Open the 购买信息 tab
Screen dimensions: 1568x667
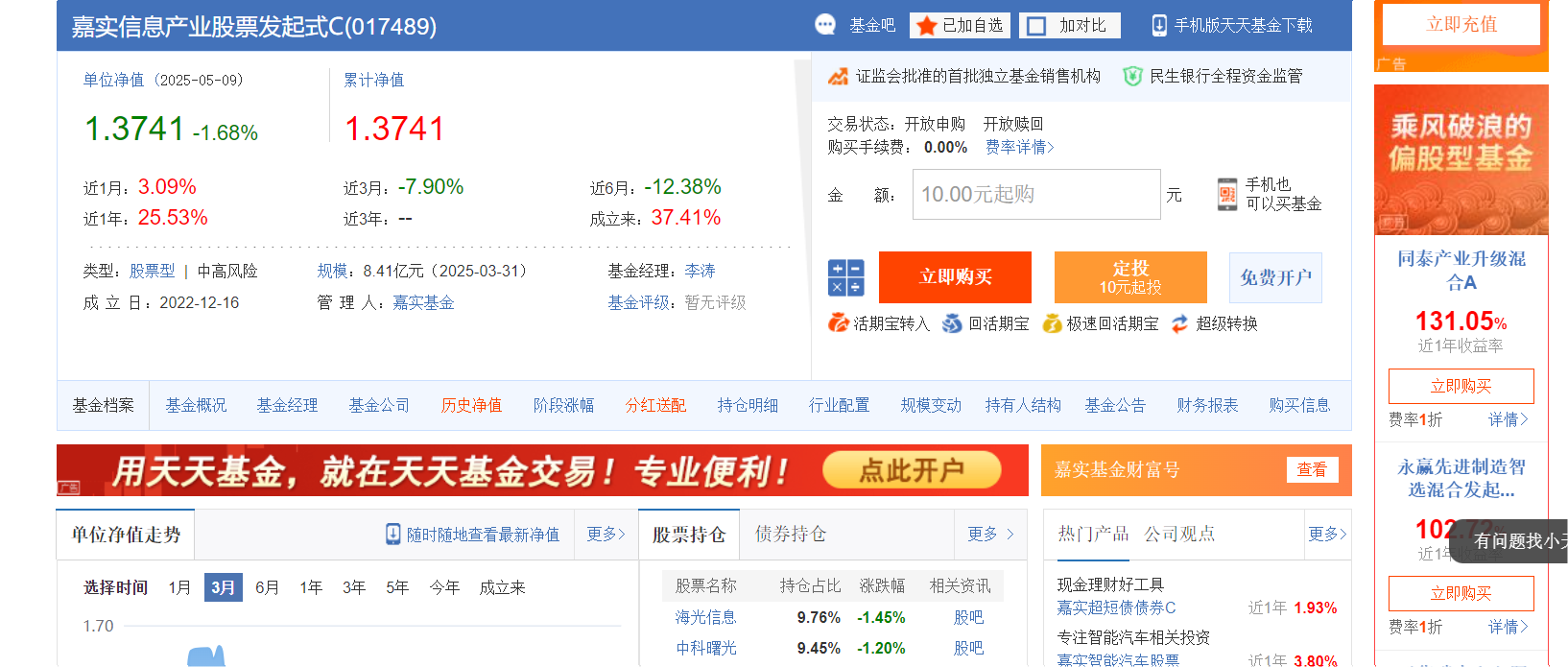(1299, 405)
